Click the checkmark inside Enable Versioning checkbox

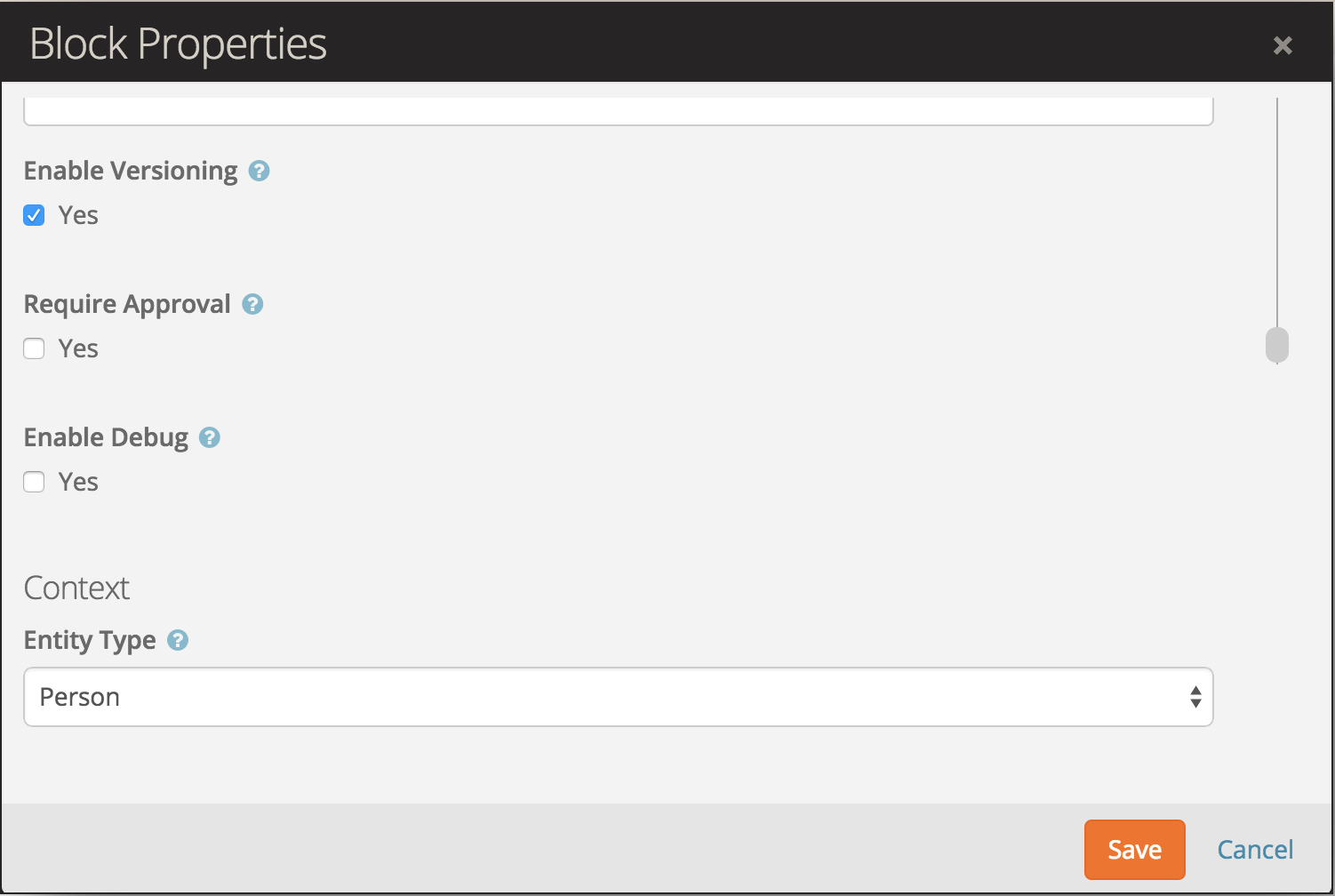pos(34,214)
